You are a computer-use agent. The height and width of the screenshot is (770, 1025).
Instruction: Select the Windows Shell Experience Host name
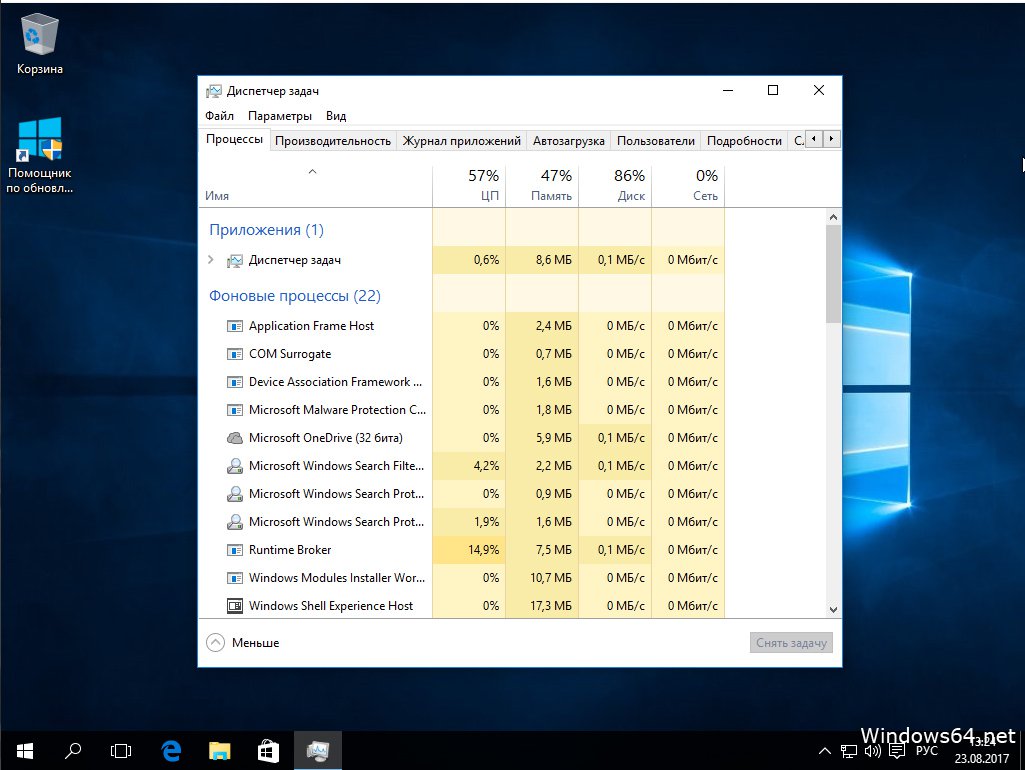click(331, 606)
